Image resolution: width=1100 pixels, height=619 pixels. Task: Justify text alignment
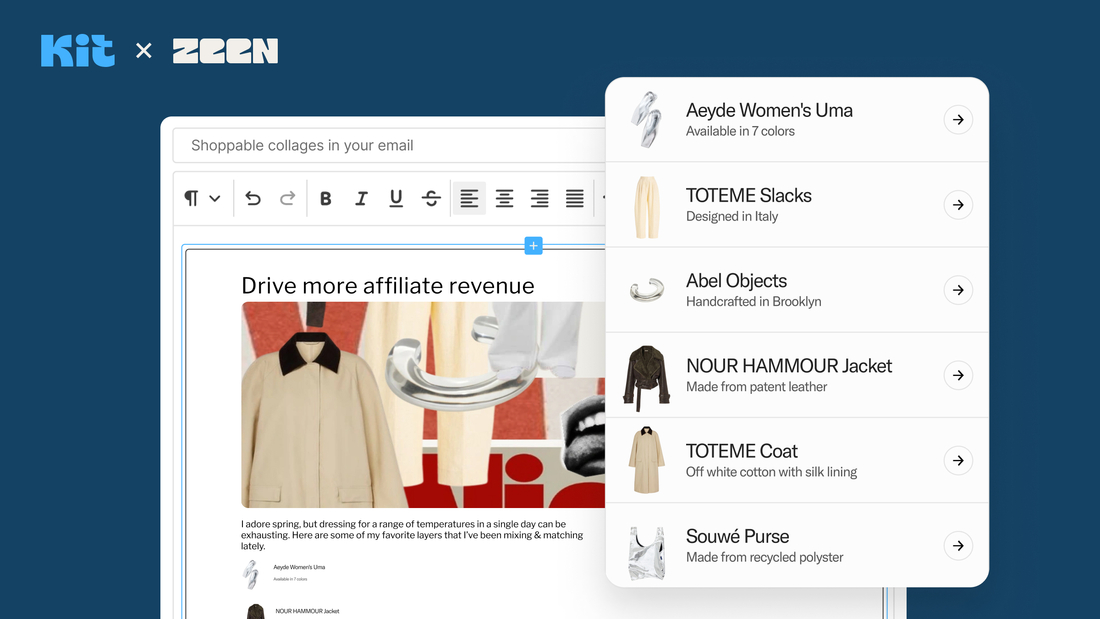575,199
